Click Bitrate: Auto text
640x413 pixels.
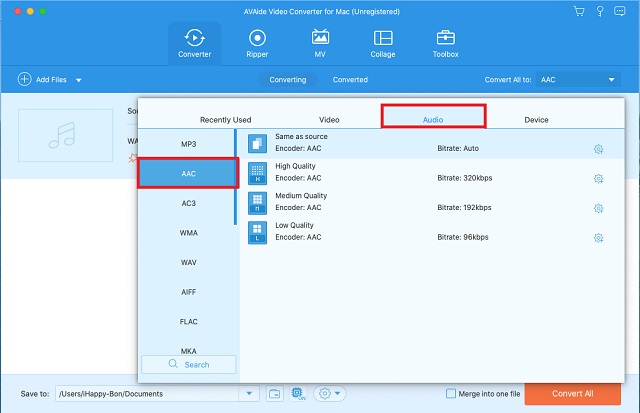[458, 149]
